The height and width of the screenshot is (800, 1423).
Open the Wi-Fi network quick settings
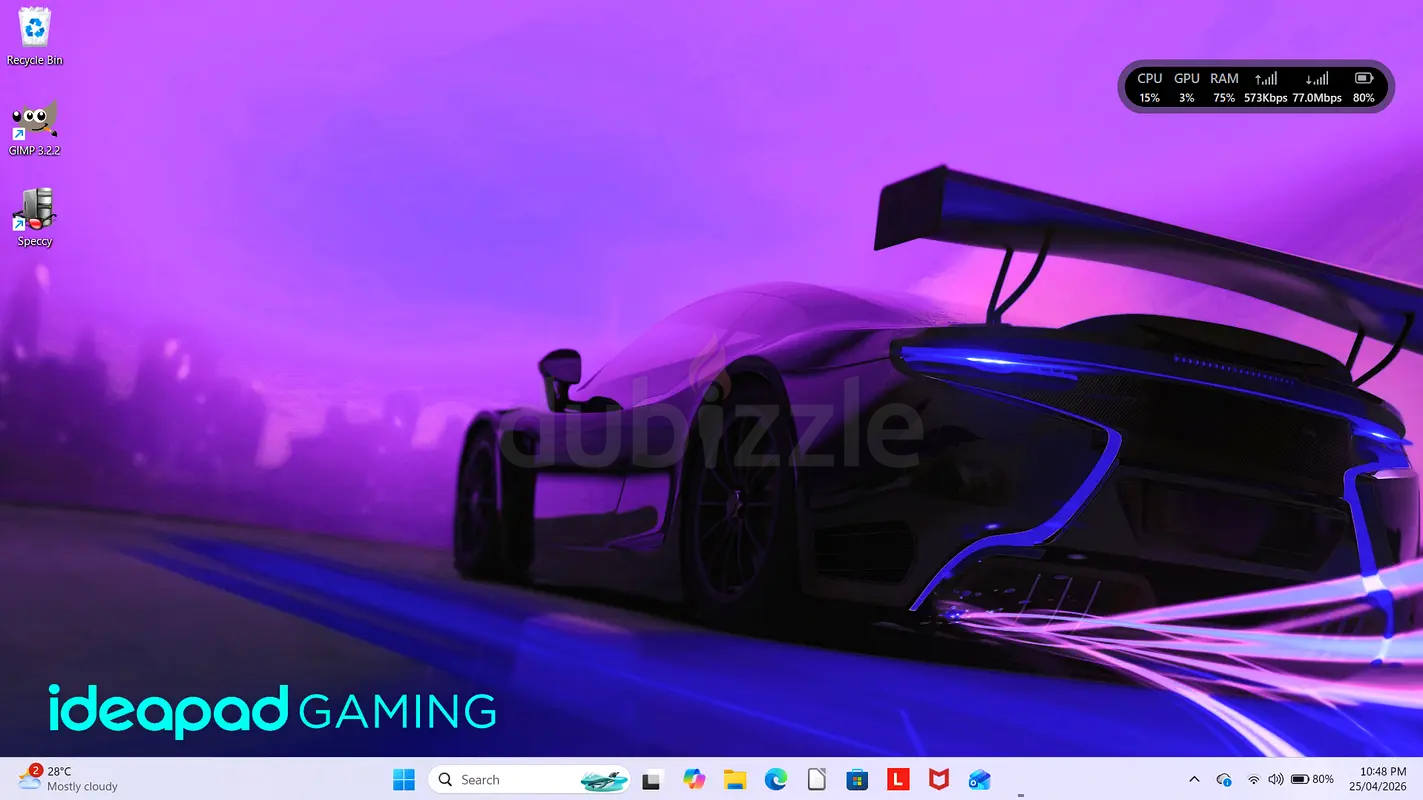tap(1253, 780)
